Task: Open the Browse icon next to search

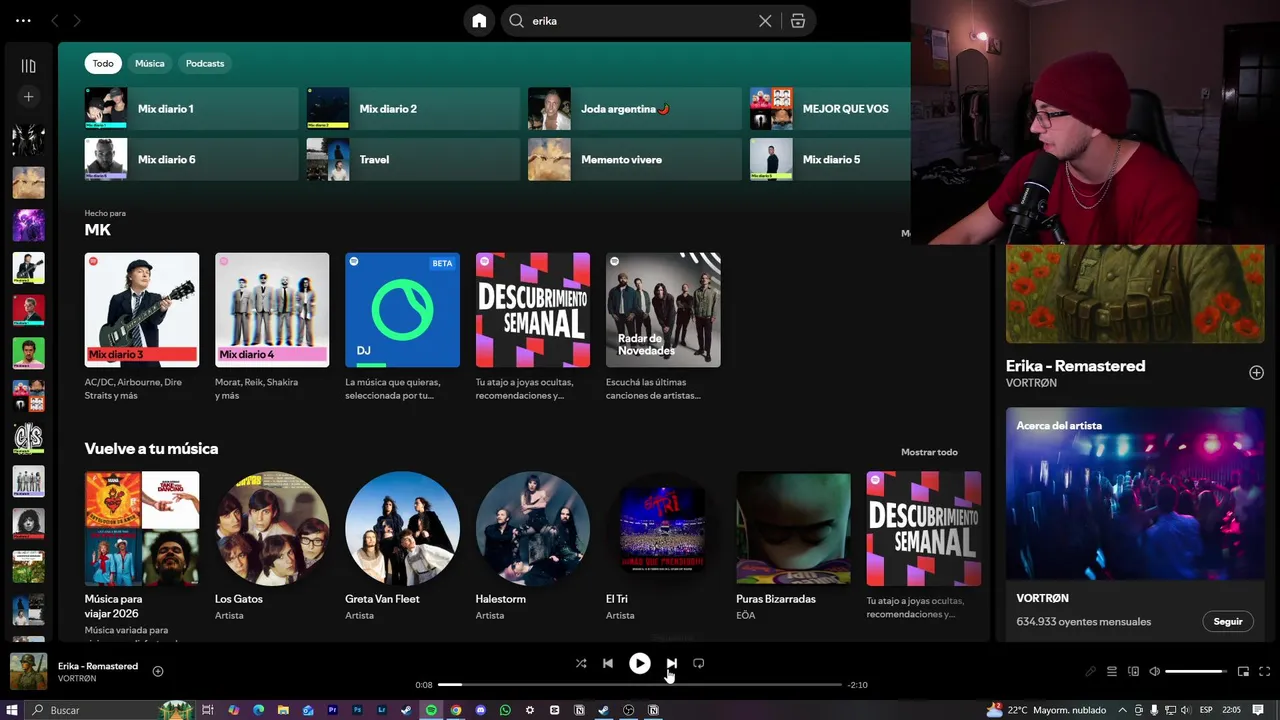Action: [798, 21]
